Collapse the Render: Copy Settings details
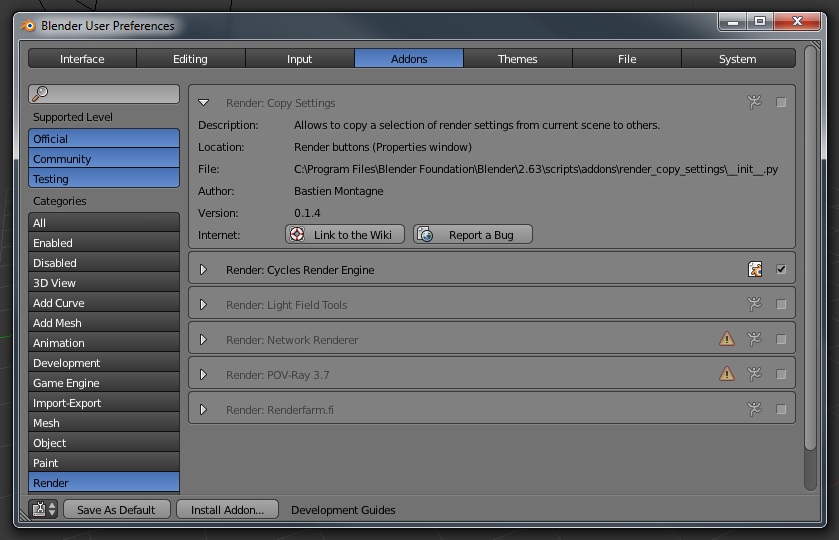 click(203, 102)
